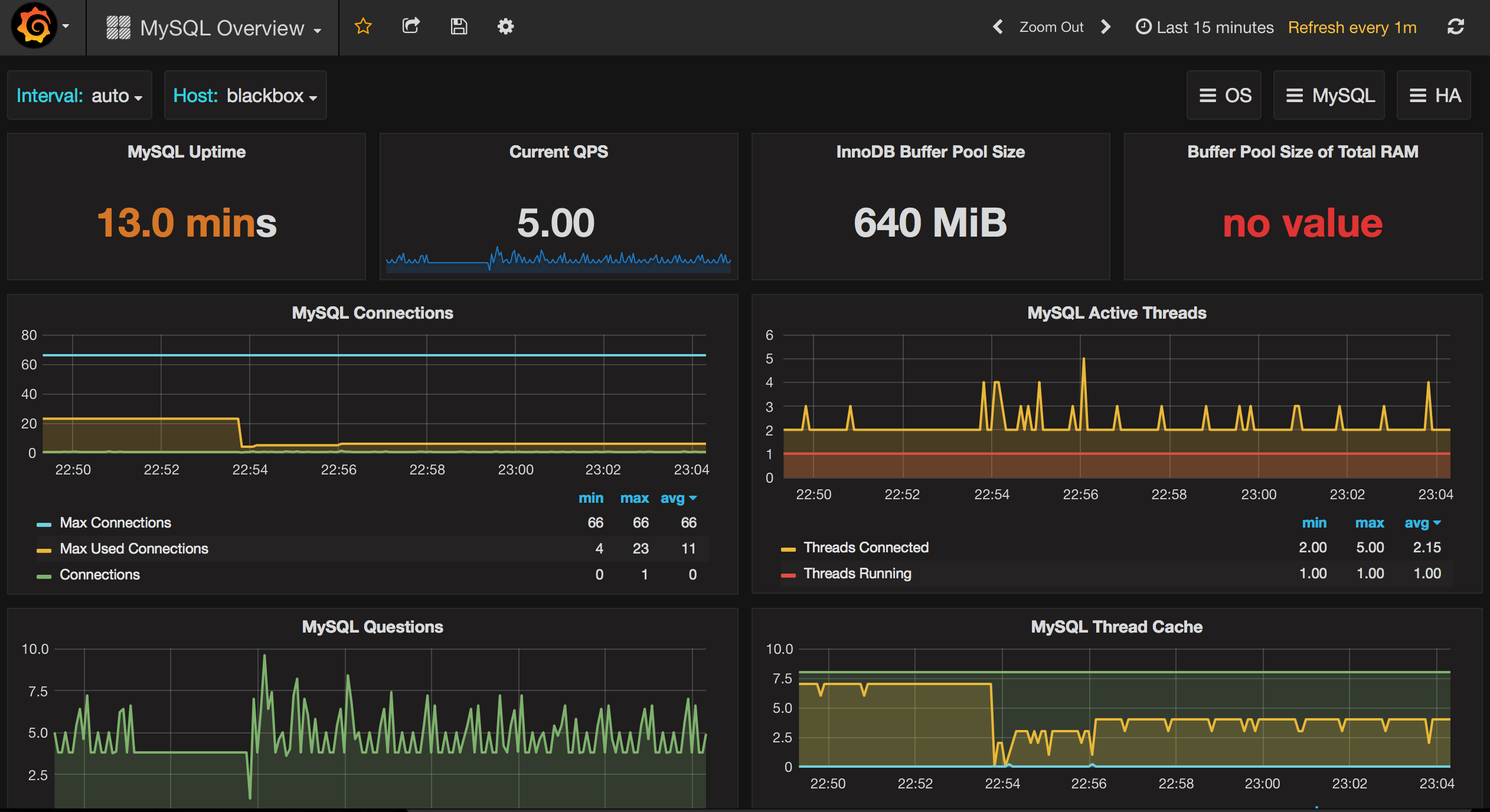Toggle Threads Running series visibility
The height and width of the screenshot is (812, 1490).
coord(857,574)
